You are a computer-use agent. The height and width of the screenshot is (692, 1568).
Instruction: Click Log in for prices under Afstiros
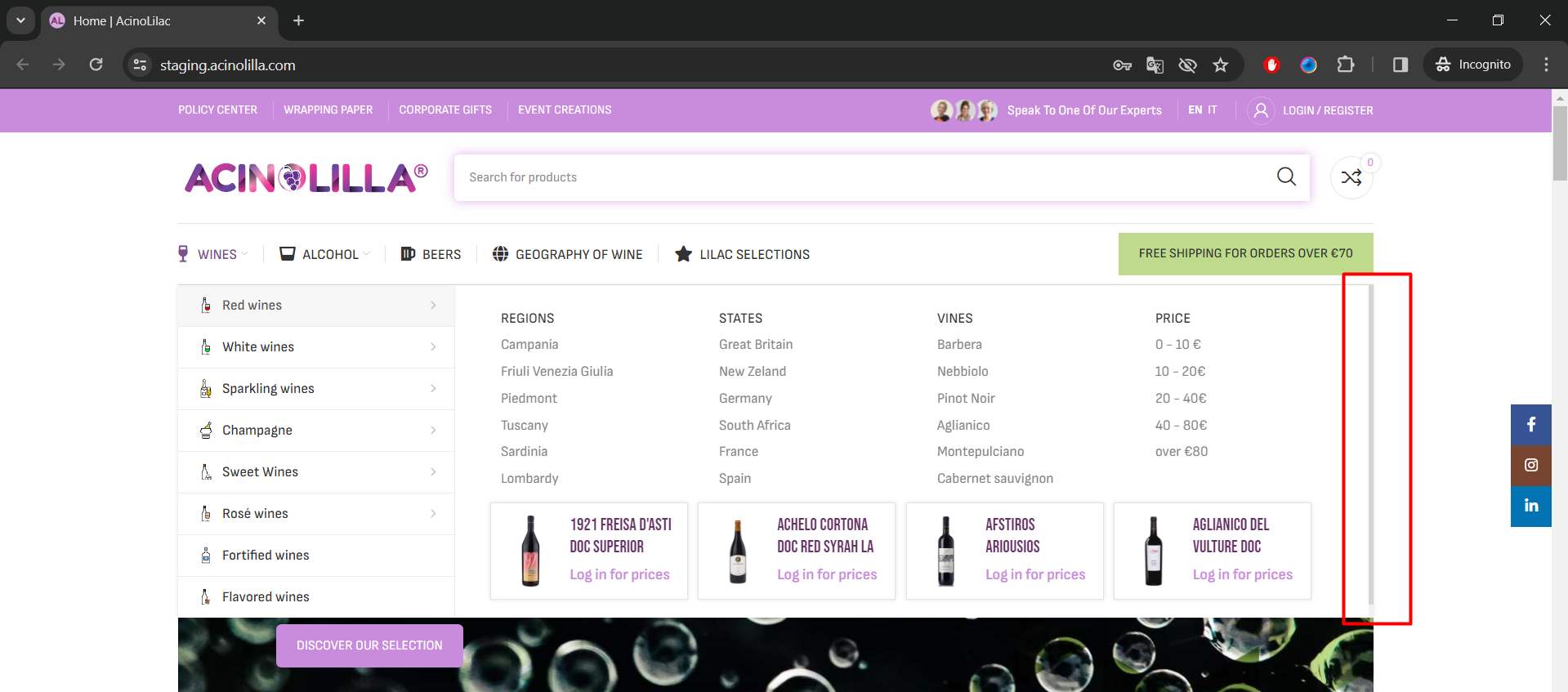click(1035, 574)
